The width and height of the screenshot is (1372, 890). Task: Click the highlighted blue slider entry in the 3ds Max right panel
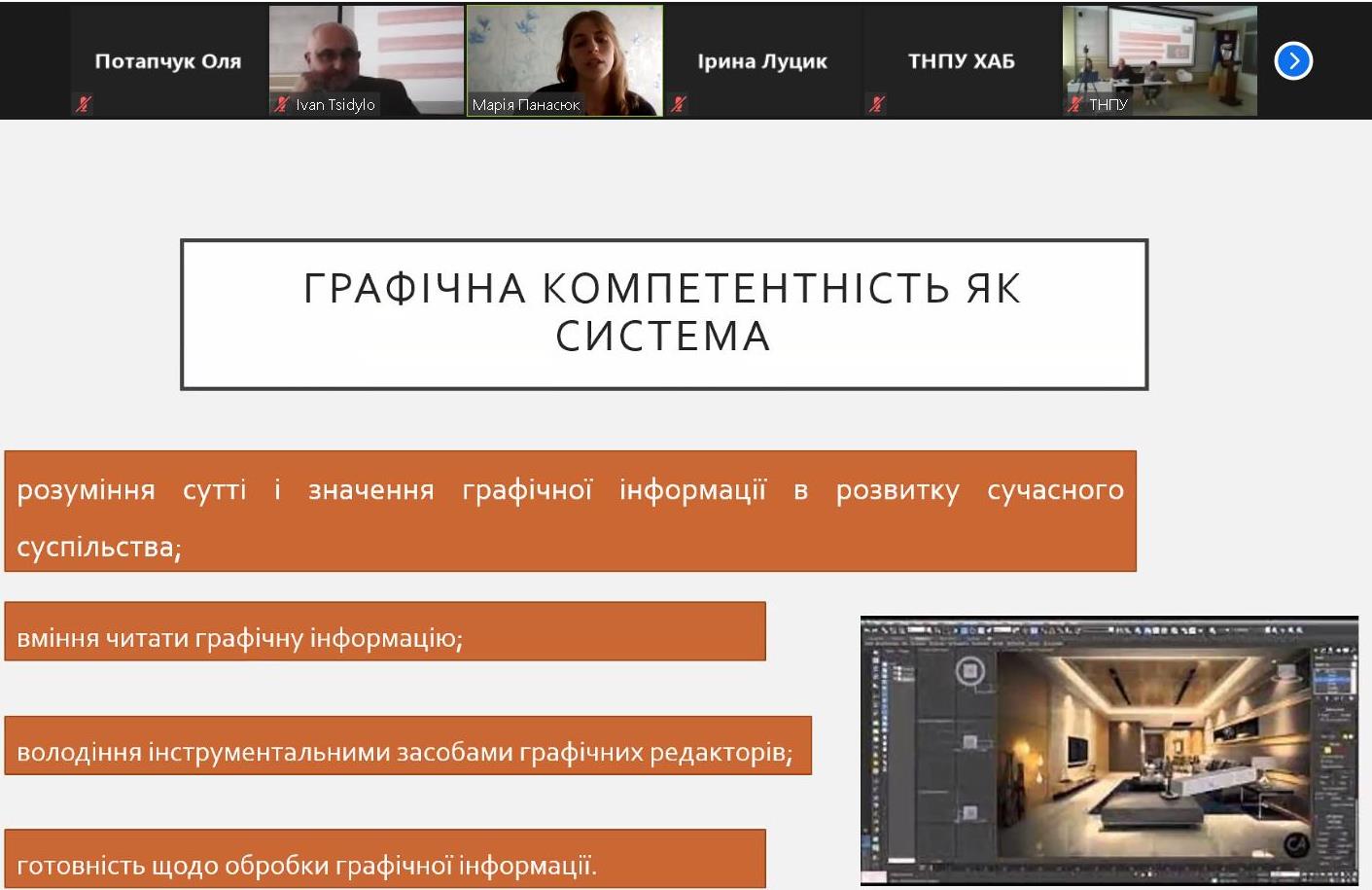1332,678
